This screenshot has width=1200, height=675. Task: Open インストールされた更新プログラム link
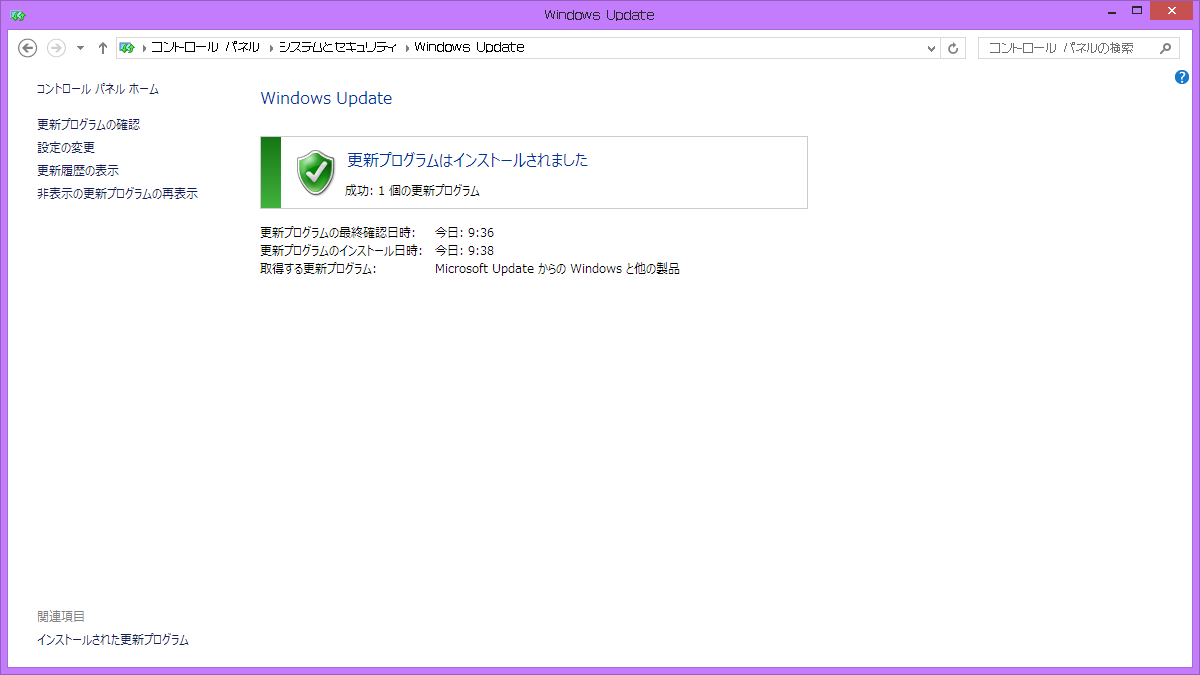click(x=113, y=640)
